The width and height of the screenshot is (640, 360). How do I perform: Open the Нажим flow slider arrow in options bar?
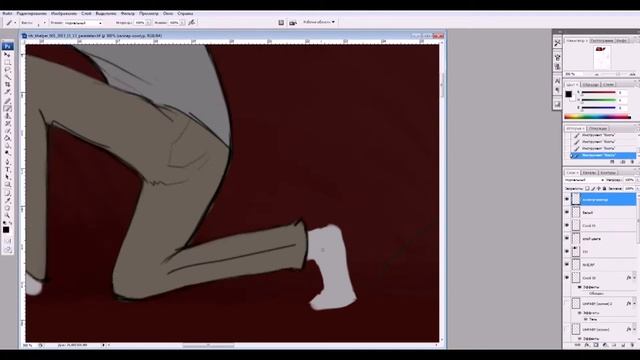(x=182, y=23)
